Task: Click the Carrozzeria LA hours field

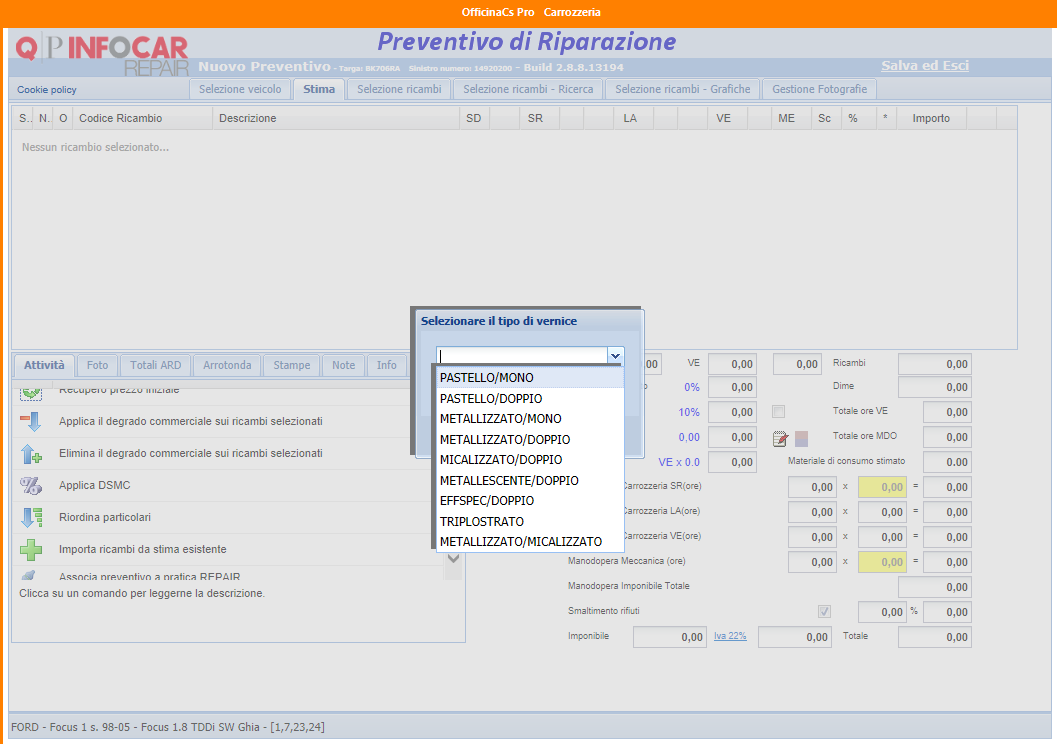Action: click(x=812, y=512)
